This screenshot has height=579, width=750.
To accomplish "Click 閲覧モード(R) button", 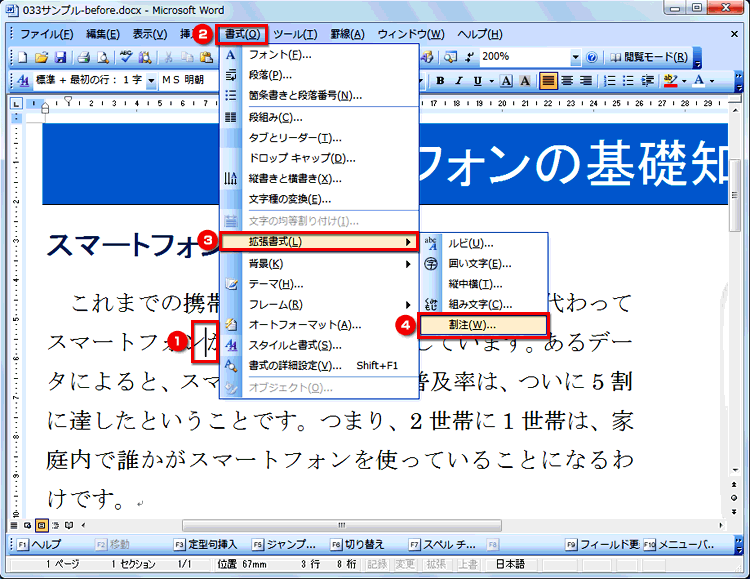I will point(648,57).
